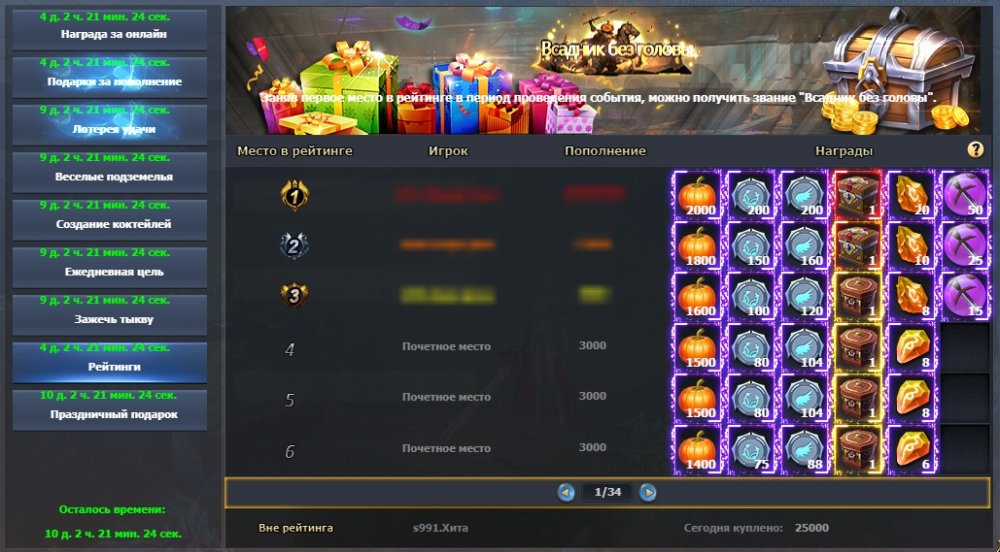Viewport: 1000px width, 552px height.
Task: Select the silver medal reward showing 75
Action: coord(751,450)
